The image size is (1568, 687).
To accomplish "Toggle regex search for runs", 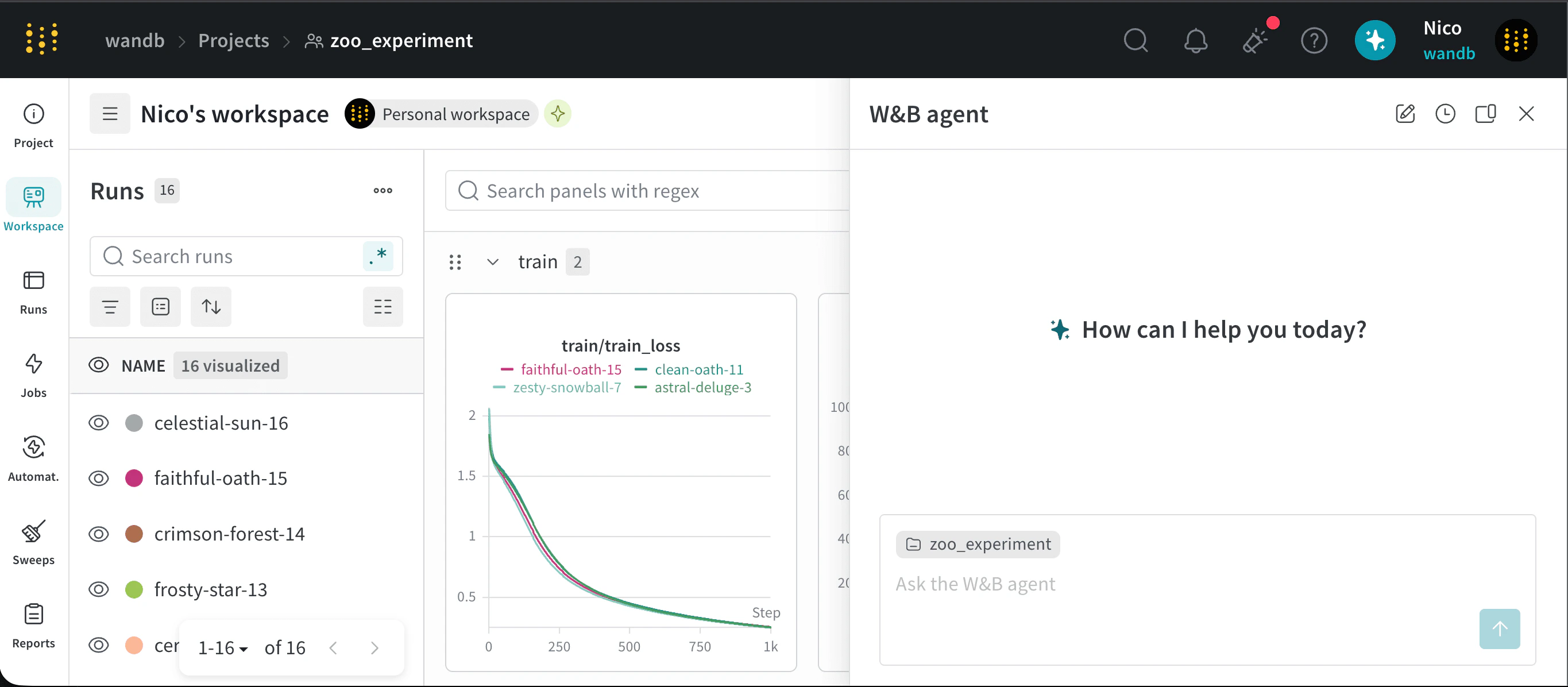I will [378, 256].
